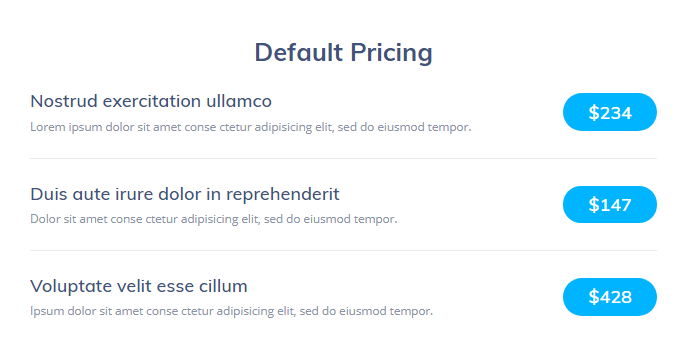The image size is (685, 364).
Task: Click the description starting with Lorem ipsum
Action: pos(251,127)
